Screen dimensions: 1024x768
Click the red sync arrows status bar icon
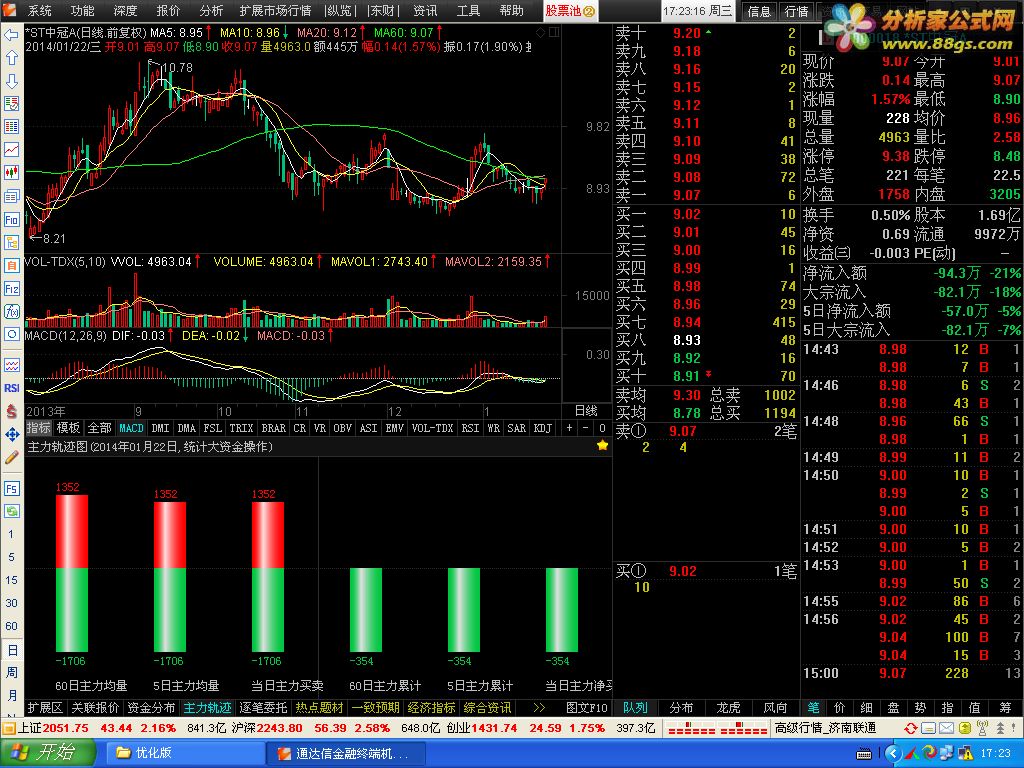tap(910, 728)
